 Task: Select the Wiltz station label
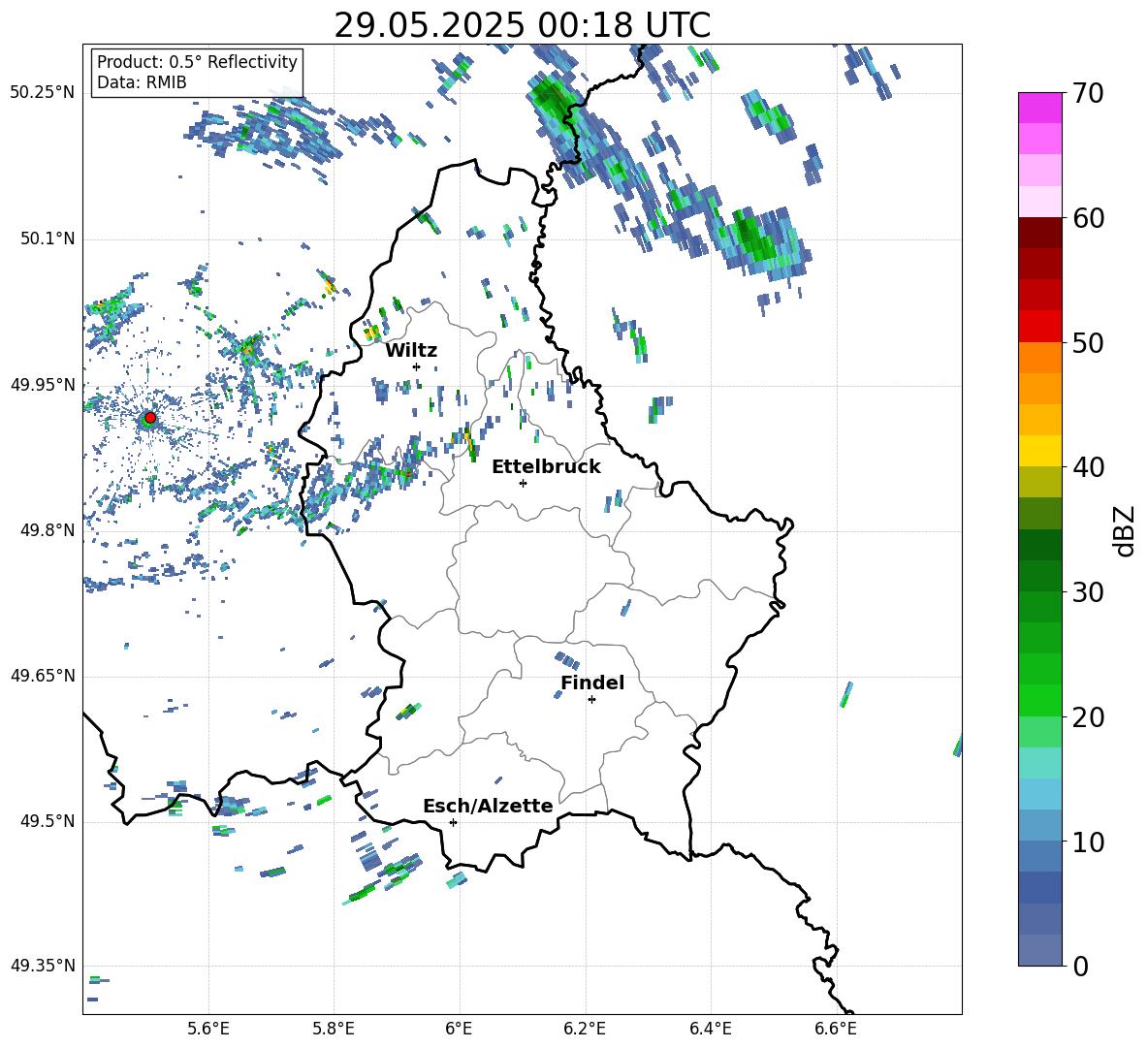pyautogui.click(x=411, y=351)
